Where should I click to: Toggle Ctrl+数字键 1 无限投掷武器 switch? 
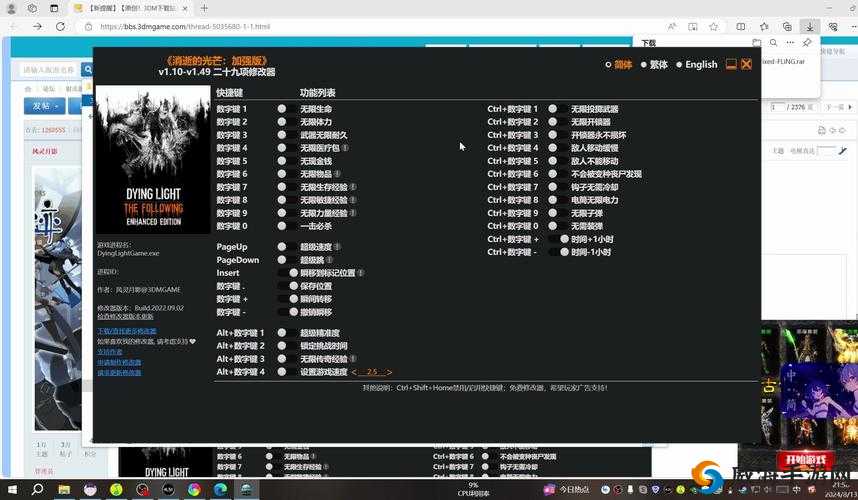click(556, 109)
